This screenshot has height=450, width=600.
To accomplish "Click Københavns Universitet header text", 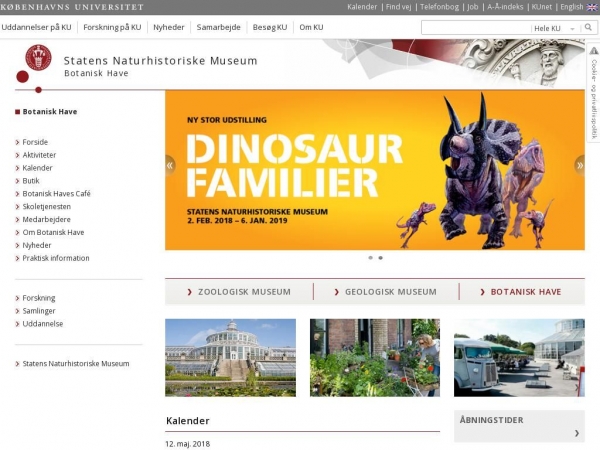I will click(x=72, y=7).
